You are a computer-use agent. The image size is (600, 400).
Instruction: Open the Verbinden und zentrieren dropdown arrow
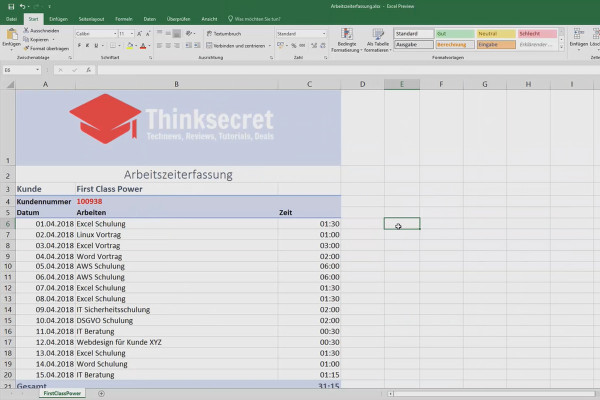click(x=270, y=46)
